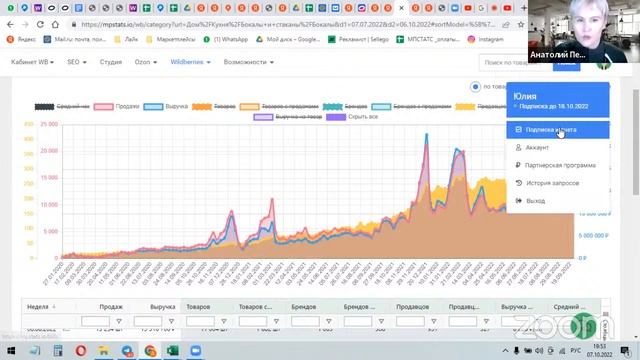
Task: Switch to Zoom in the taskbar
Action: click(196, 351)
